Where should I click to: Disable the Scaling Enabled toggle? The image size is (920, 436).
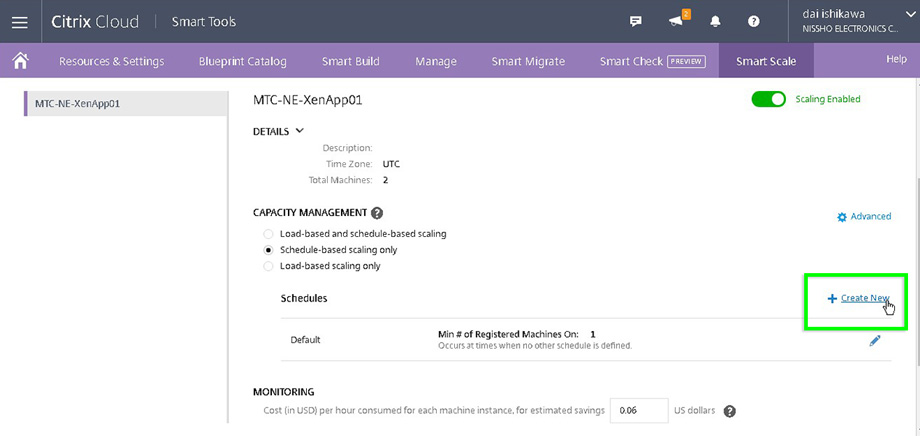(768, 100)
